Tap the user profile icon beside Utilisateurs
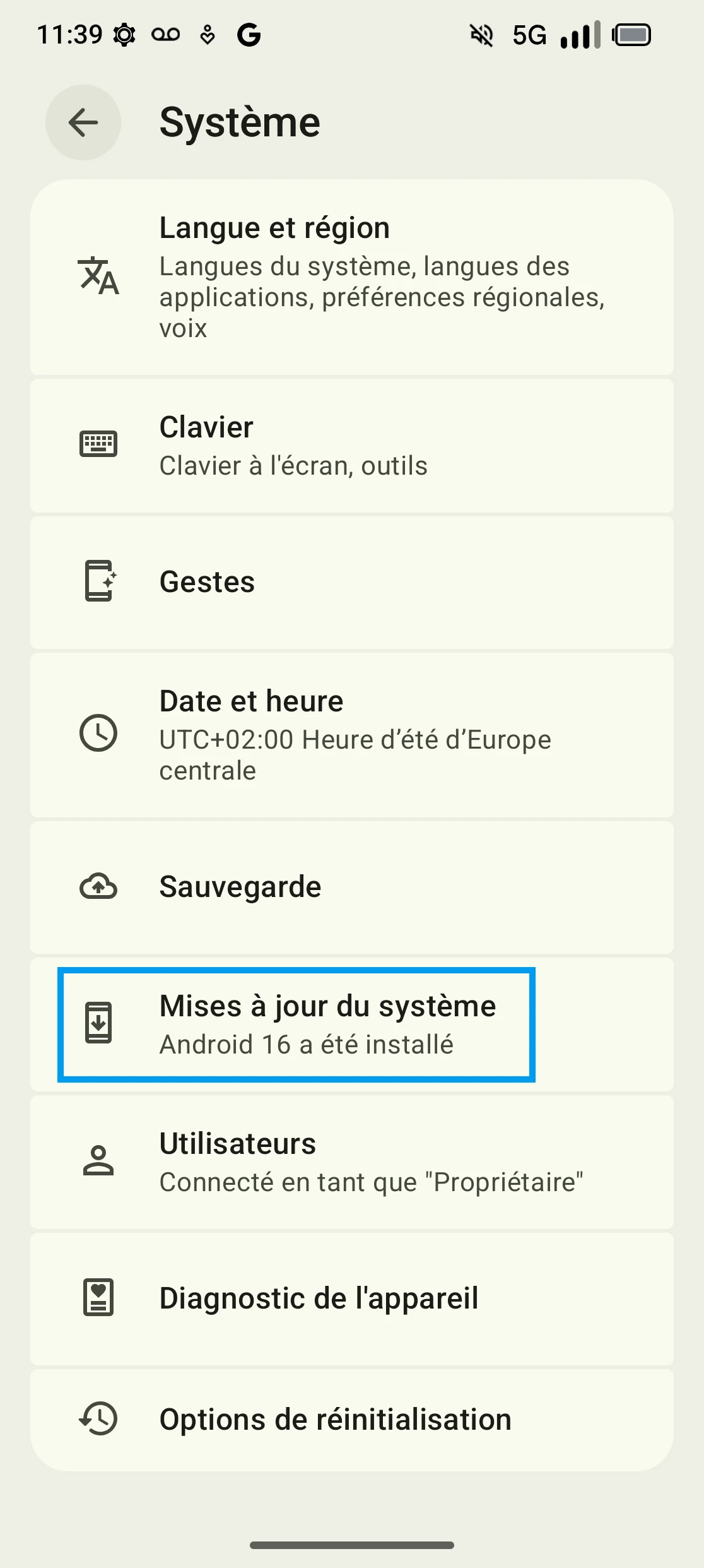 (98, 1160)
